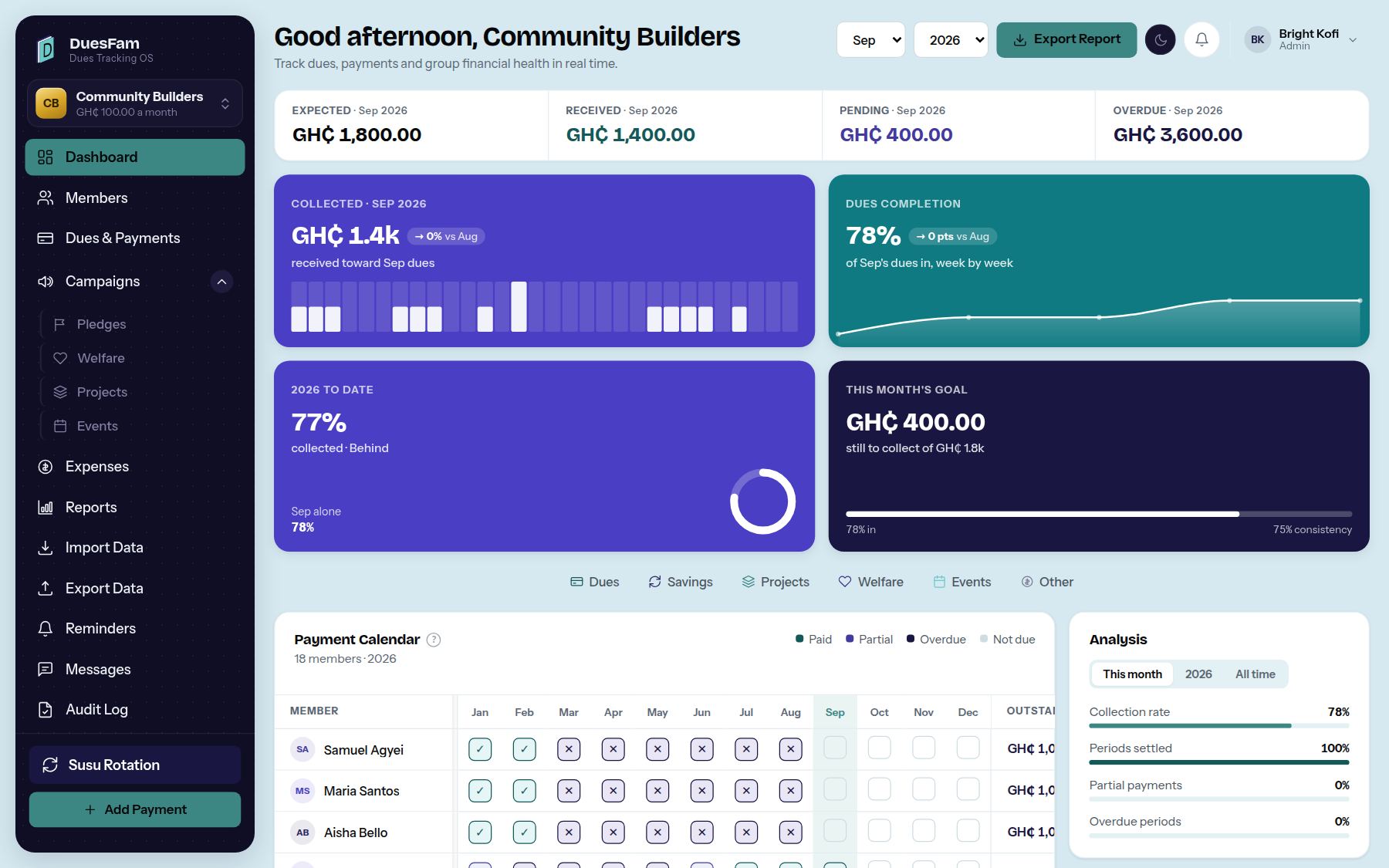
Task: Open notifications bell in header
Action: (1201, 39)
